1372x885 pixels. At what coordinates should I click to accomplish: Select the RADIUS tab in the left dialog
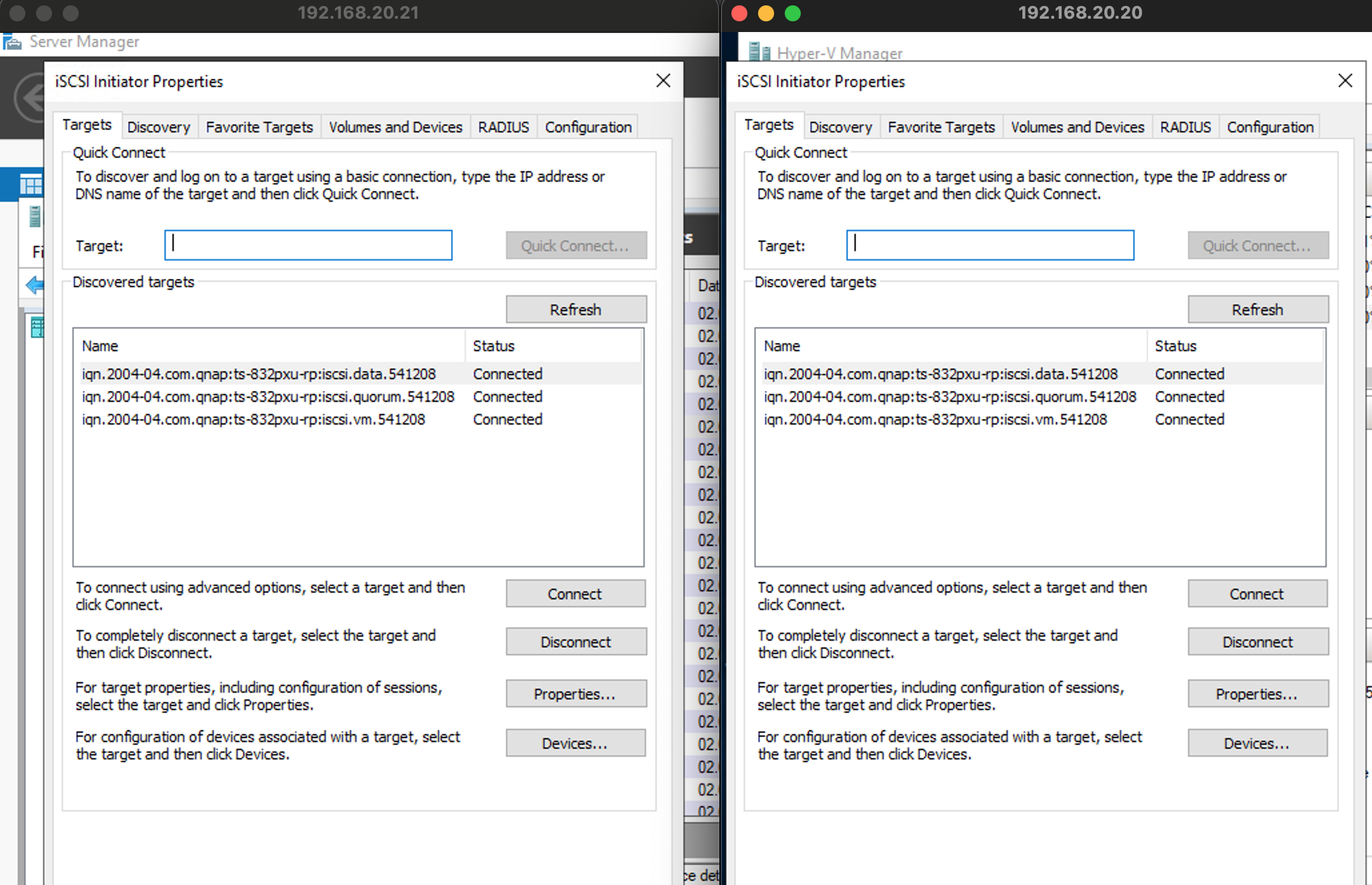[x=503, y=127]
